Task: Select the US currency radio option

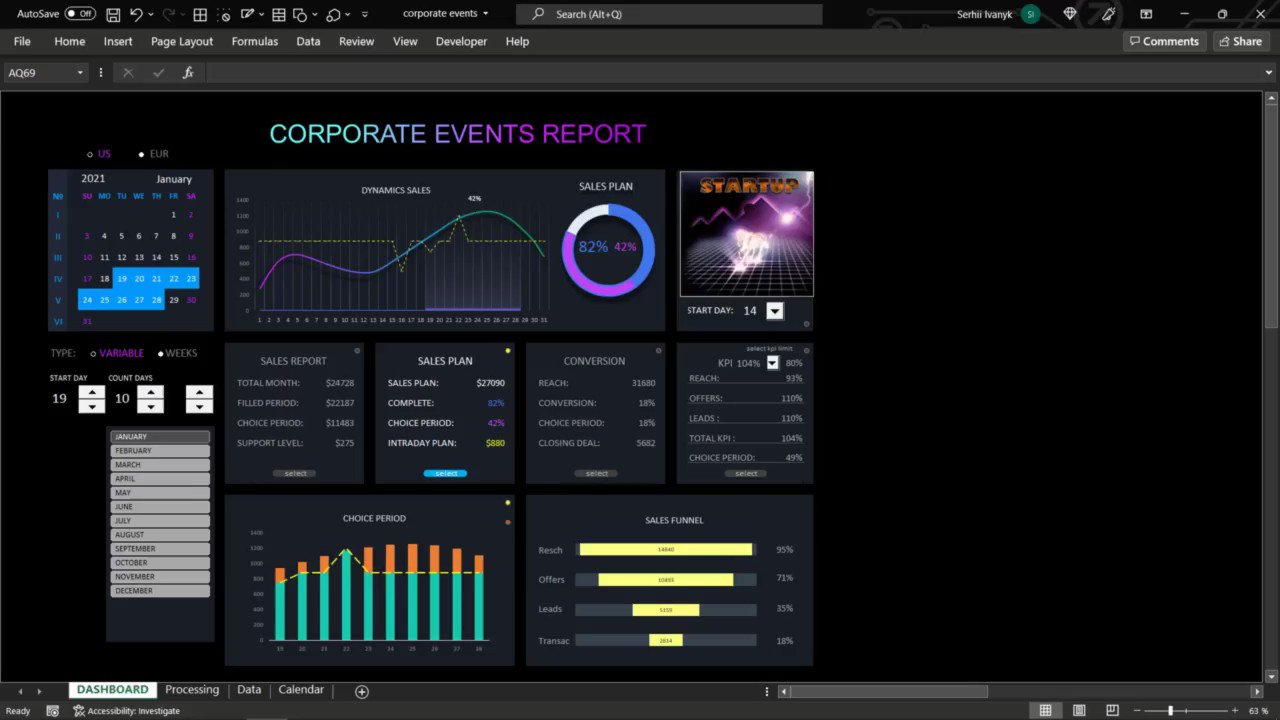Action: (90, 154)
